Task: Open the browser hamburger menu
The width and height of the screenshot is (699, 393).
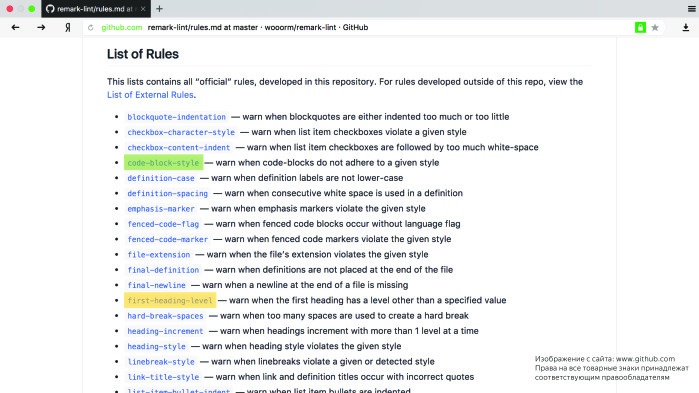Action: [x=691, y=9]
